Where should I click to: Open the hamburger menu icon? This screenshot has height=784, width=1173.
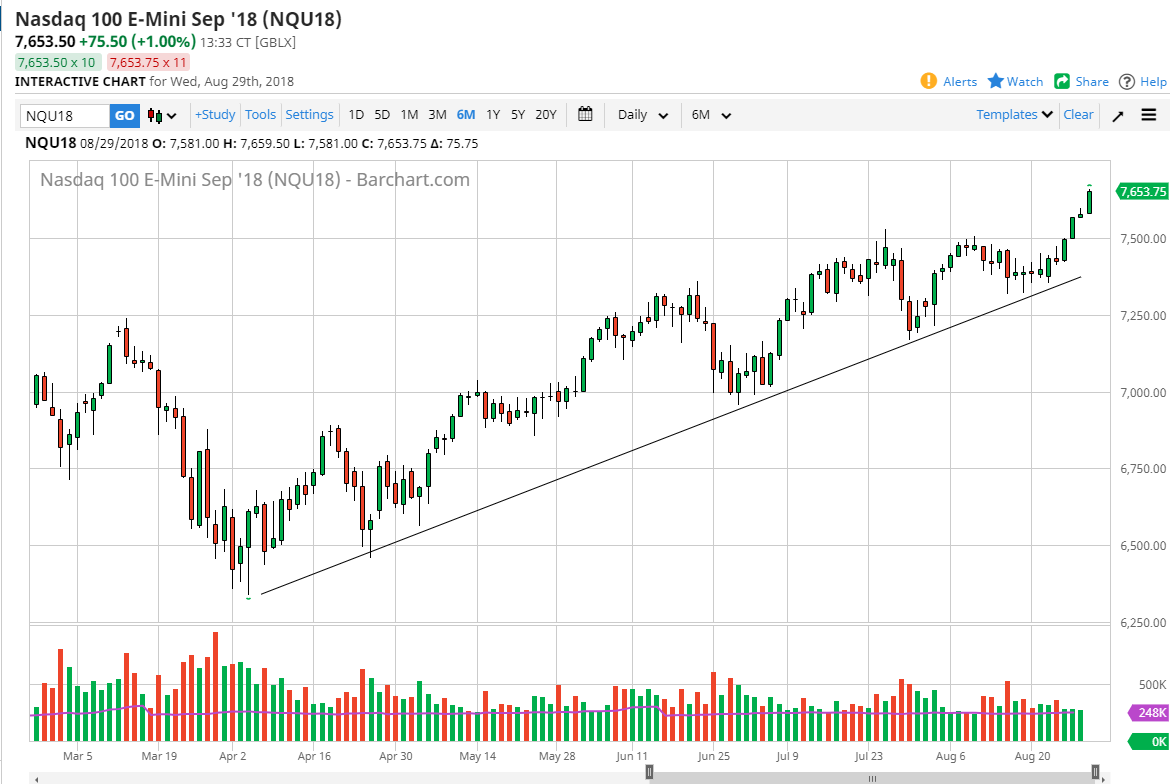click(x=1148, y=115)
